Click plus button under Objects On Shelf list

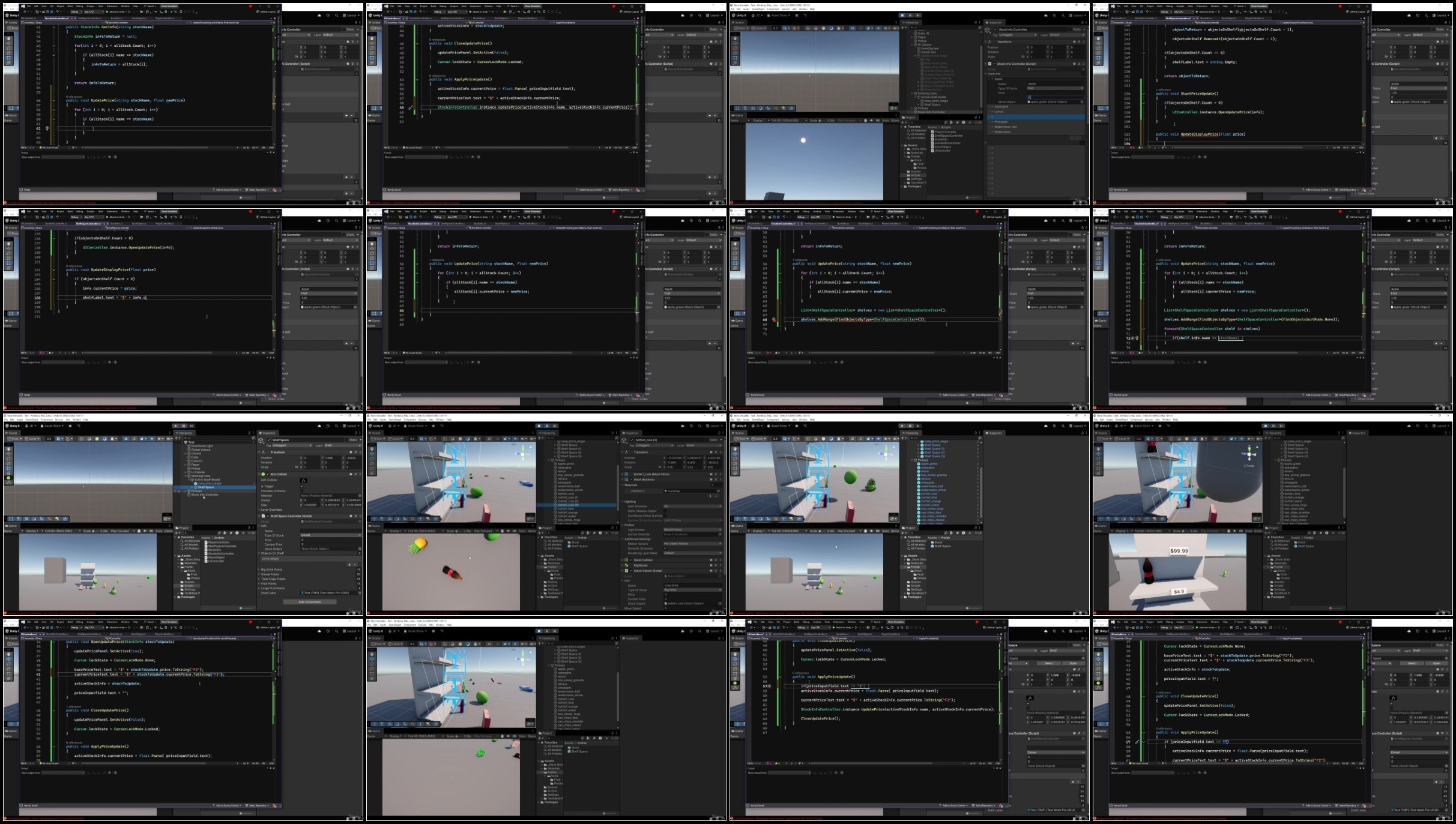pyautogui.click(x=349, y=565)
